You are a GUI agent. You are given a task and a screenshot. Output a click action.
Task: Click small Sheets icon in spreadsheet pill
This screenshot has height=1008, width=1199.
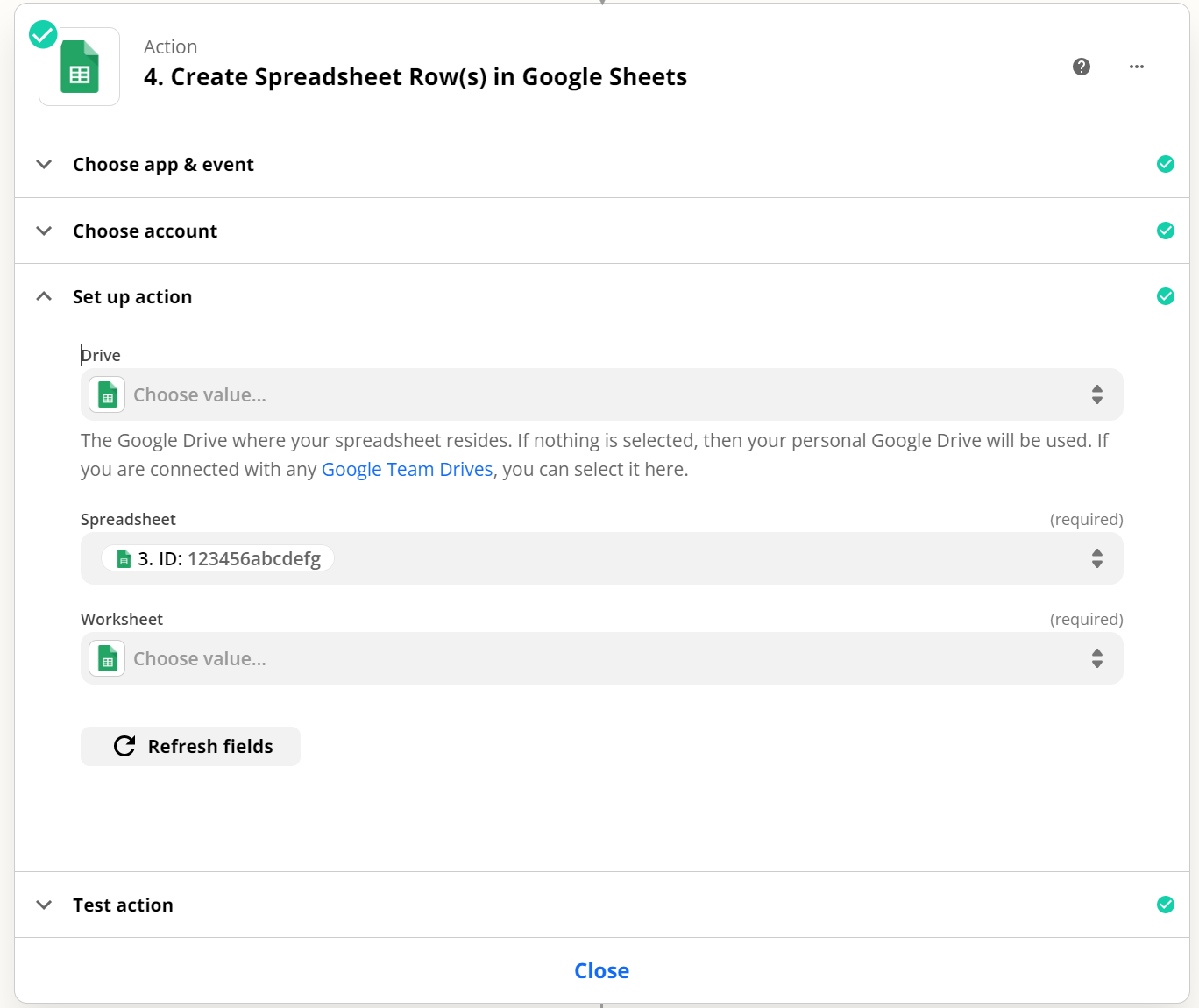(124, 559)
